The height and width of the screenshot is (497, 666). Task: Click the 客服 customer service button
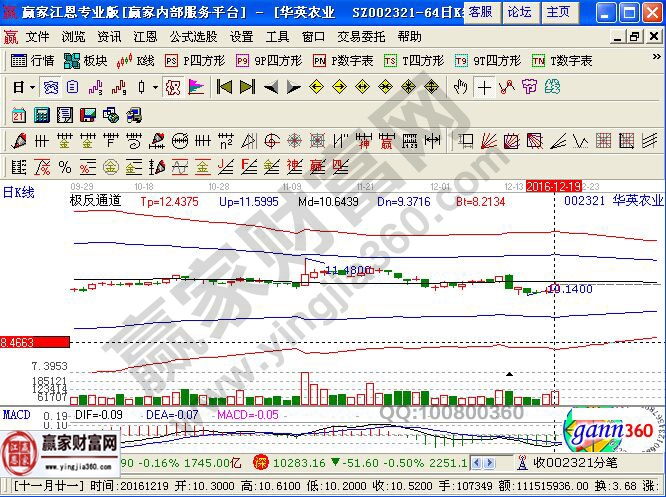pyautogui.click(x=480, y=12)
